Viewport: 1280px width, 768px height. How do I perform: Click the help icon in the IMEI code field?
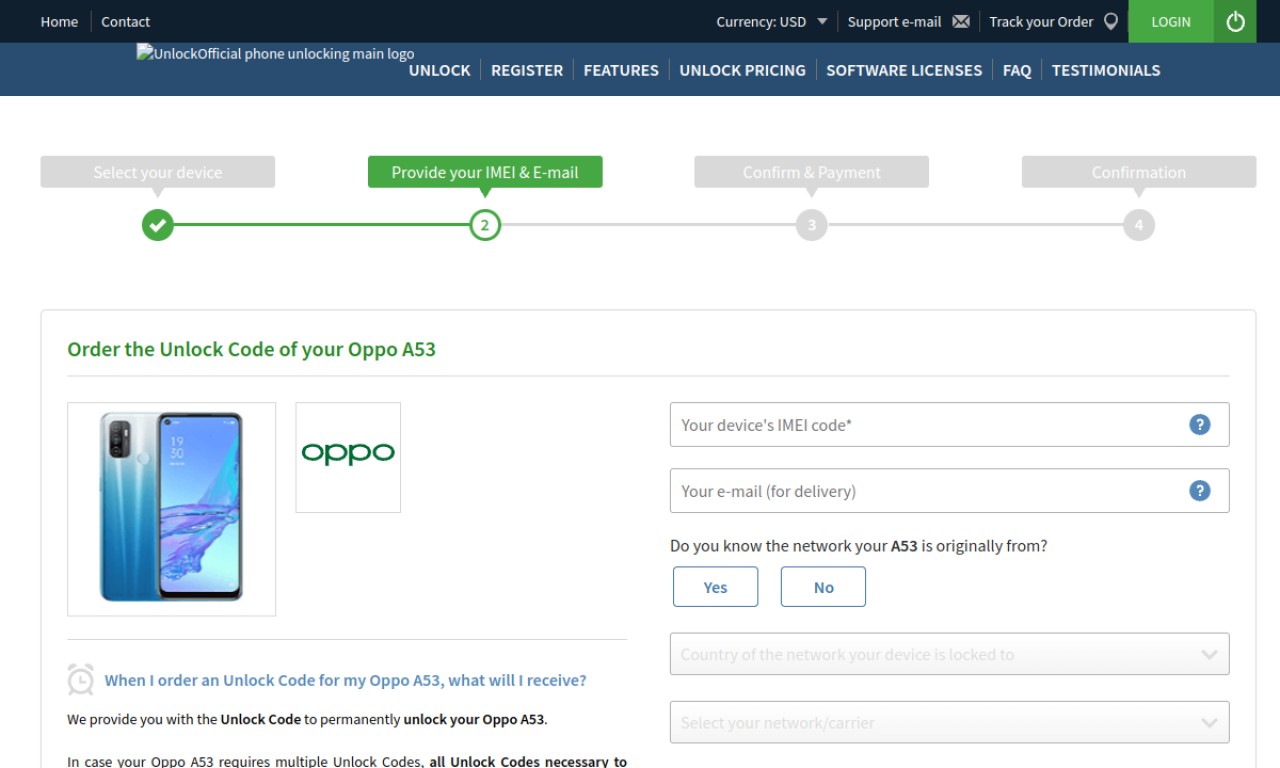click(1200, 425)
